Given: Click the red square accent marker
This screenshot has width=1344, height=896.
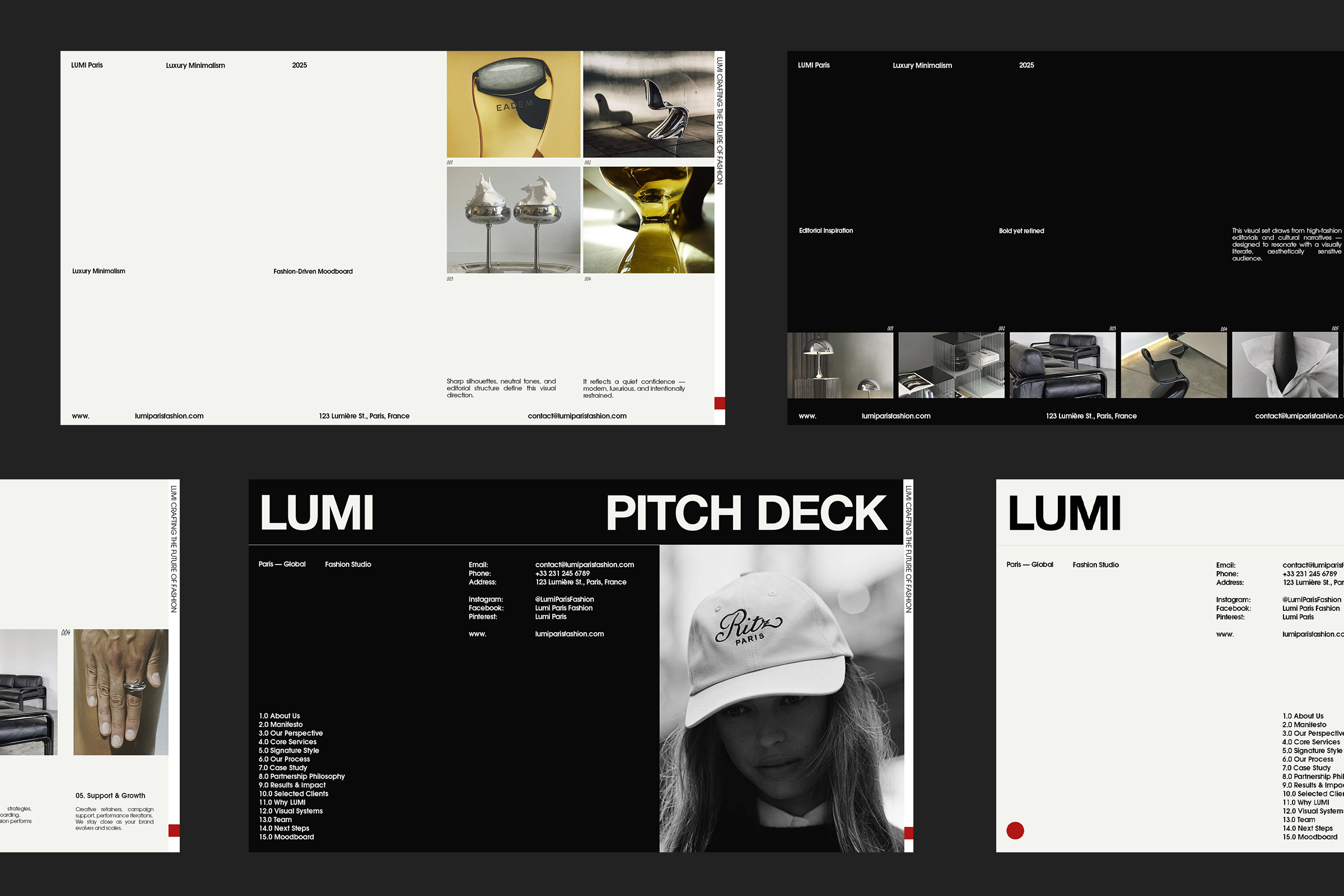Looking at the screenshot, I should 719,403.
